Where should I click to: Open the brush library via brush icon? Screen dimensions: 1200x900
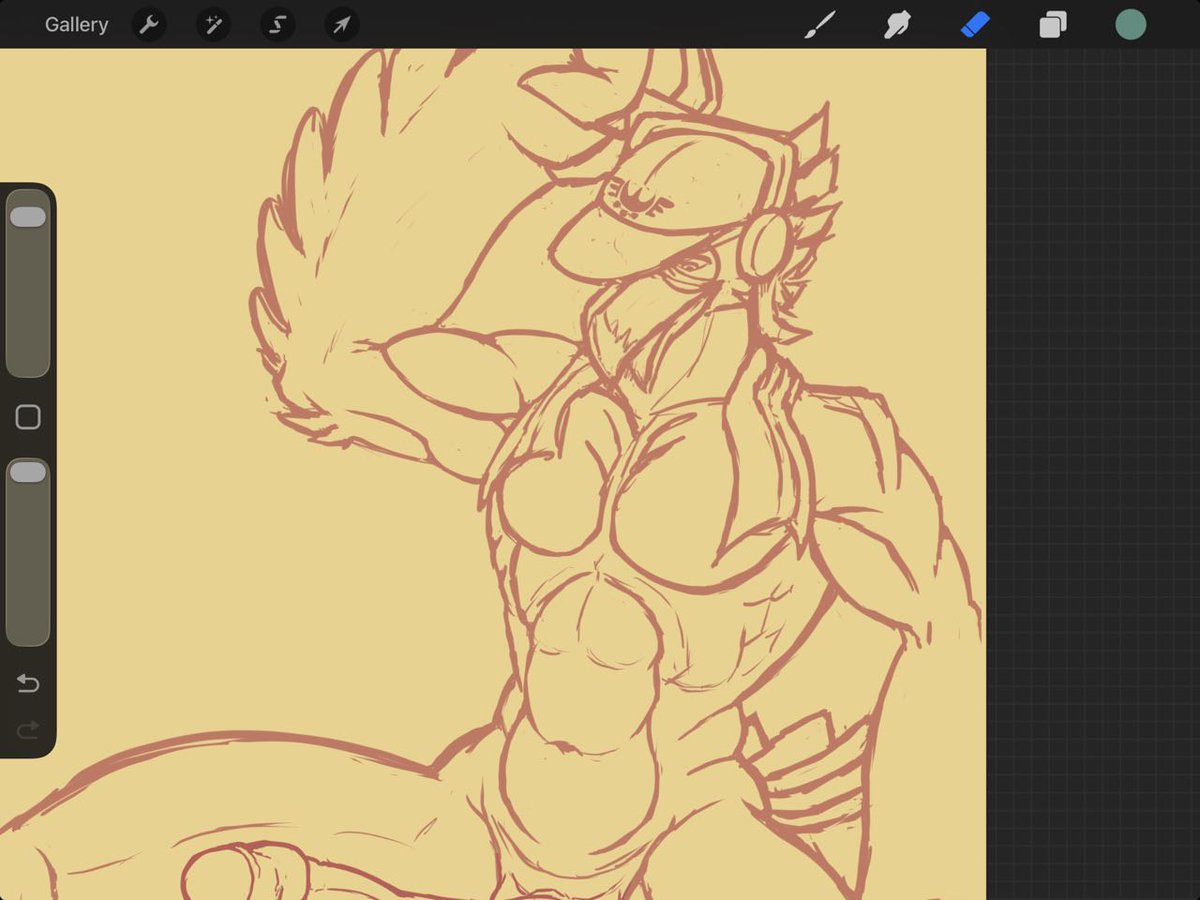[x=820, y=24]
